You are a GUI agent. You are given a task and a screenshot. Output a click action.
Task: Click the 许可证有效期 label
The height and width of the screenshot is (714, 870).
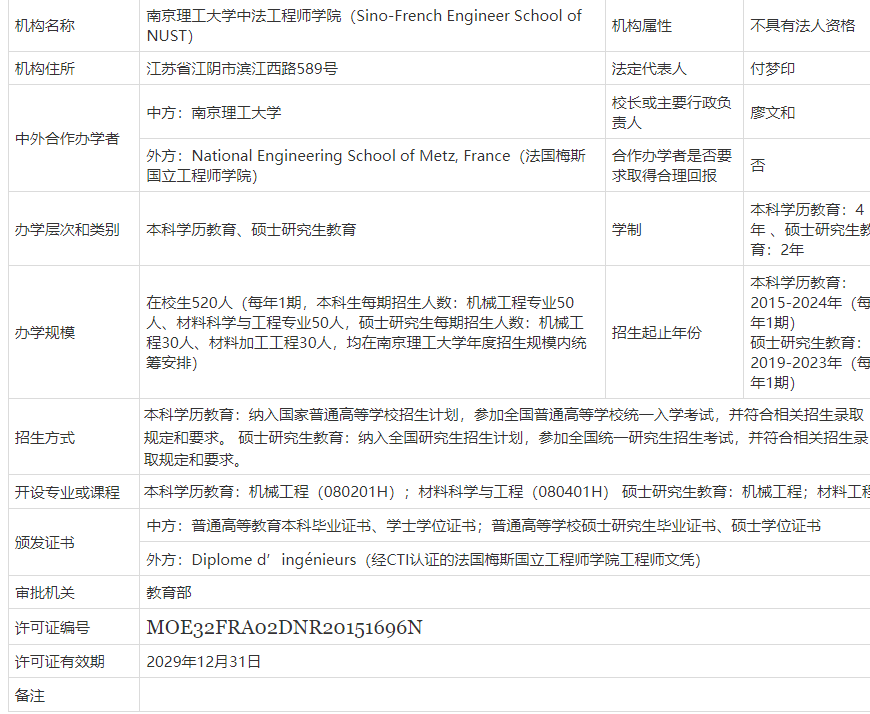coord(59,662)
